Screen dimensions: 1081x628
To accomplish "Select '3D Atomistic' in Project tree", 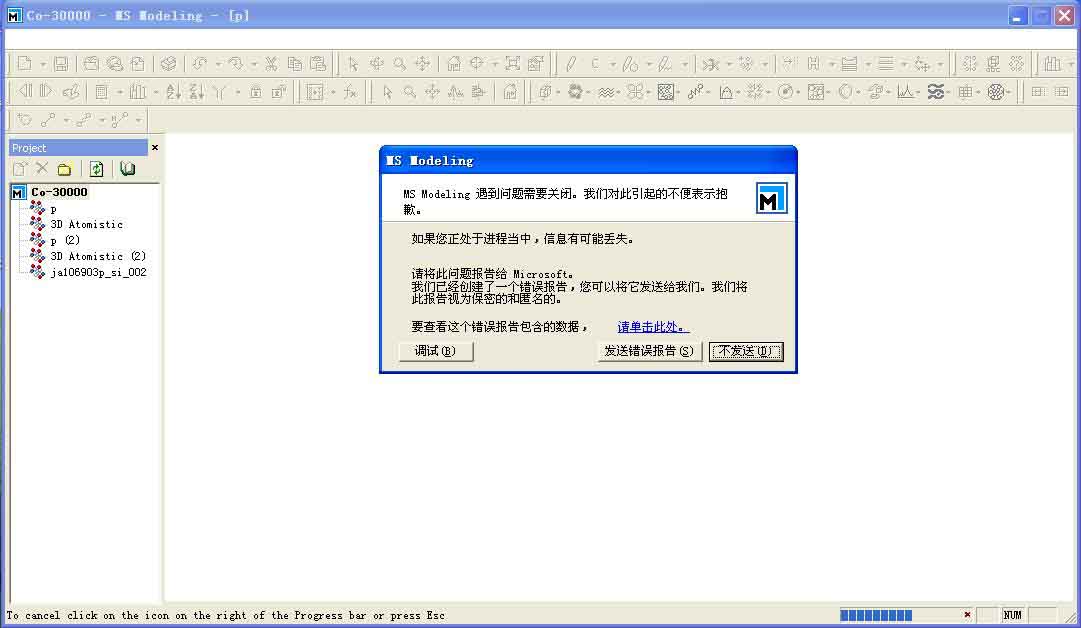I will pyautogui.click(x=86, y=225).
